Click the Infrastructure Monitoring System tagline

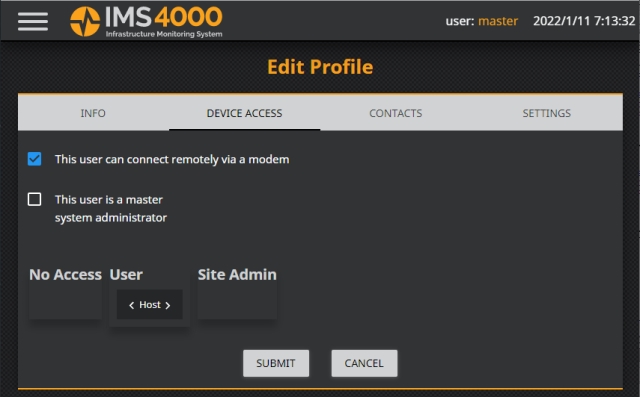(164, 34)
